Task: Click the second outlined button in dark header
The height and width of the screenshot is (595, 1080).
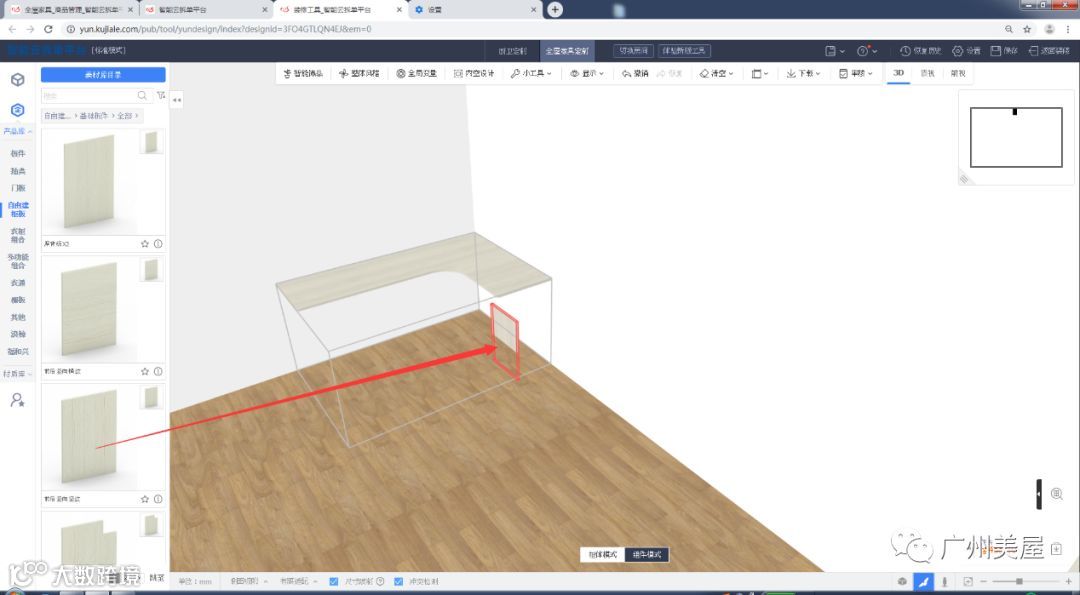Action: [685, 51]
